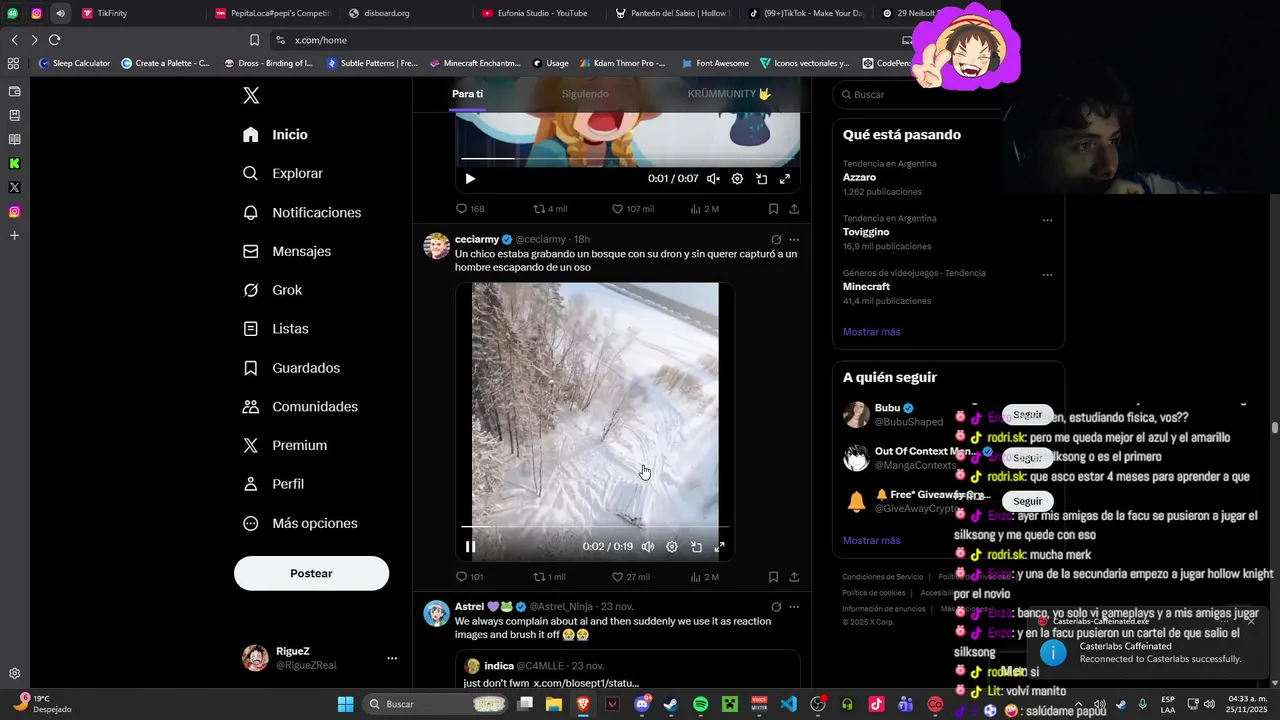Screen dimensions: 1280x720
Task: Bookmark the ceciarmy bear video post
Action: tap(773, 577)
